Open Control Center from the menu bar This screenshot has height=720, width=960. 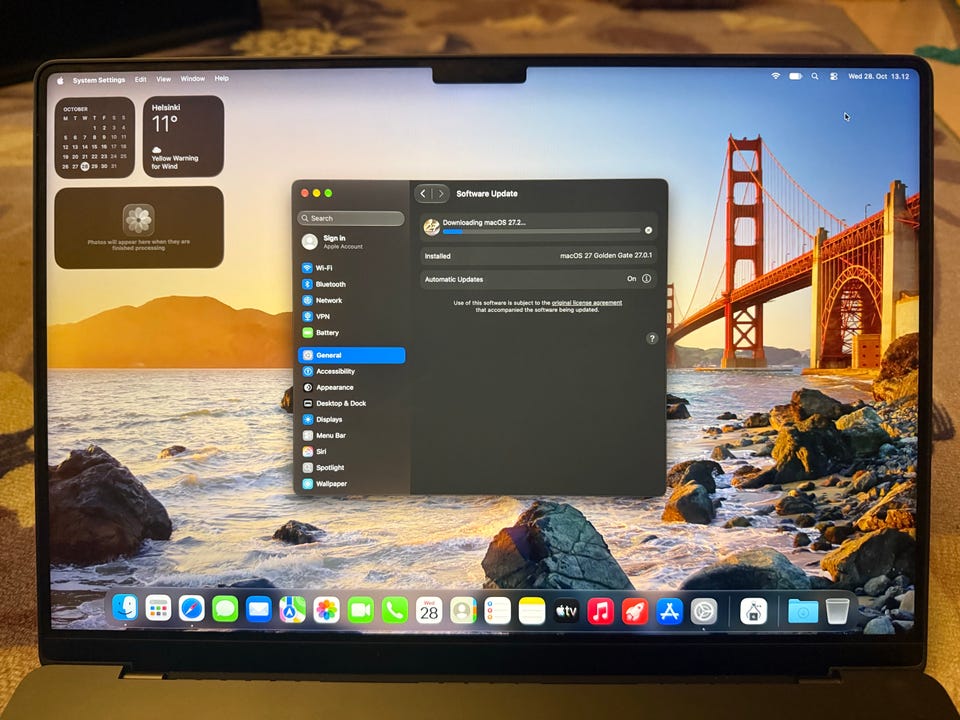point(833,77)
